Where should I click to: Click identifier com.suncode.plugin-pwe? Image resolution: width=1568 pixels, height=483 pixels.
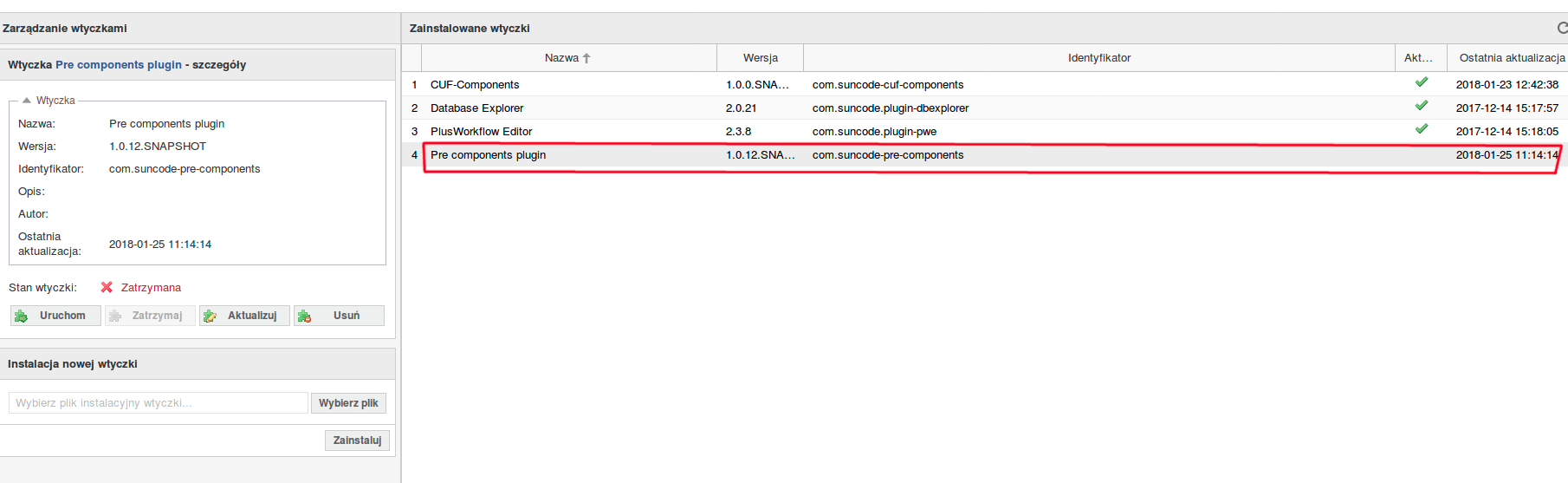874,132
